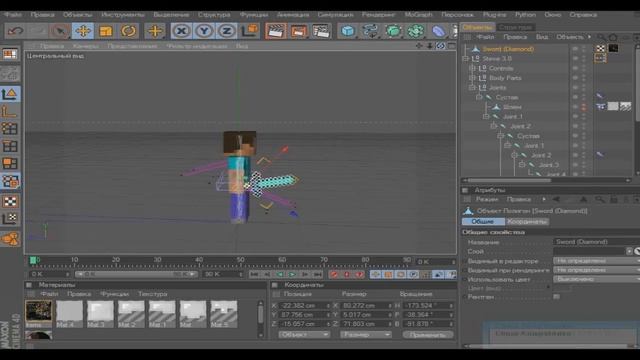This screenshot has height=360, width=640.
Task: Open the Координаты attributes tab
Action: [x=527, y=221]
